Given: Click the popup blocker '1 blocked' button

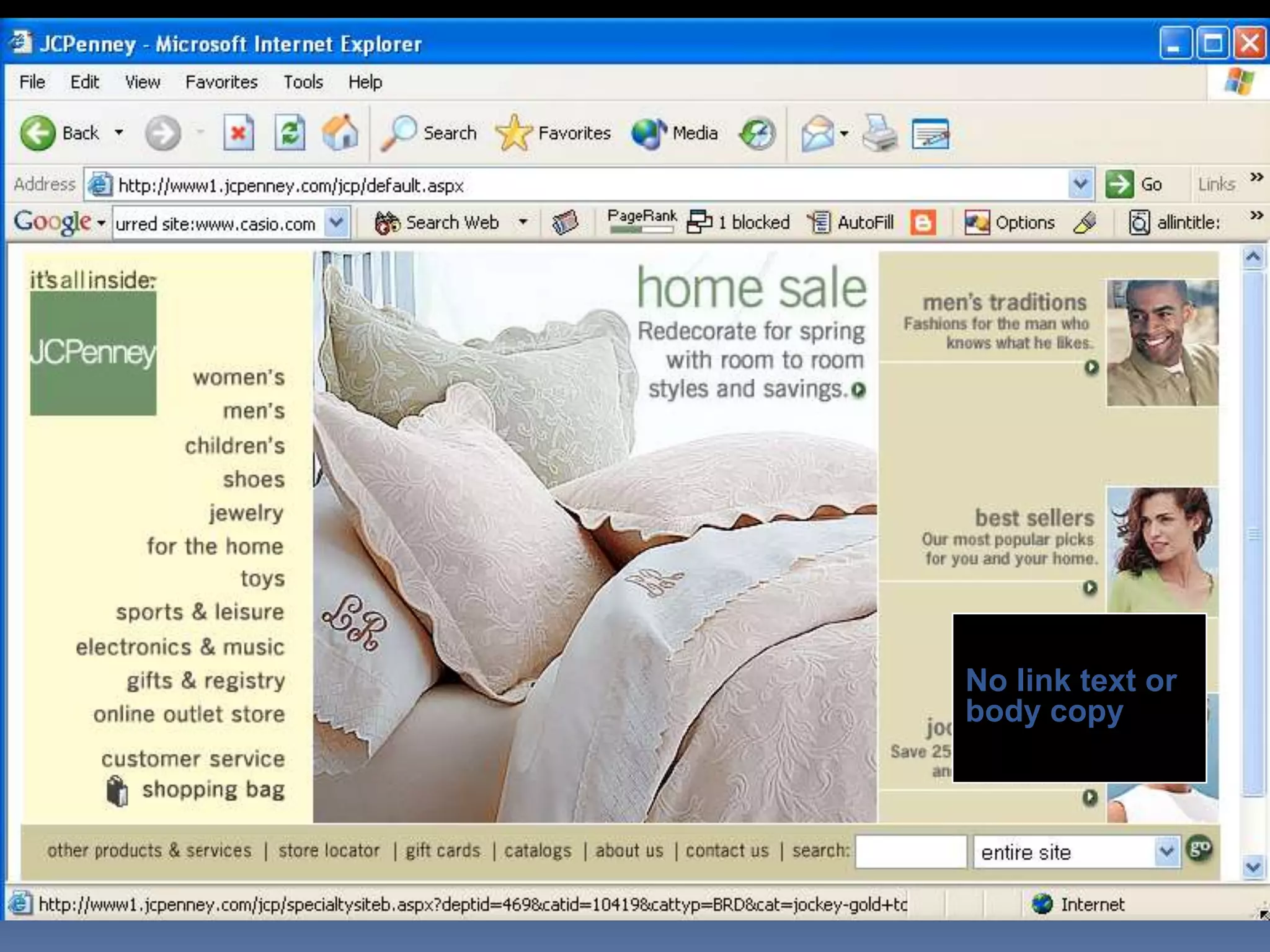Looking at the screenshot, I should point(739,223).
